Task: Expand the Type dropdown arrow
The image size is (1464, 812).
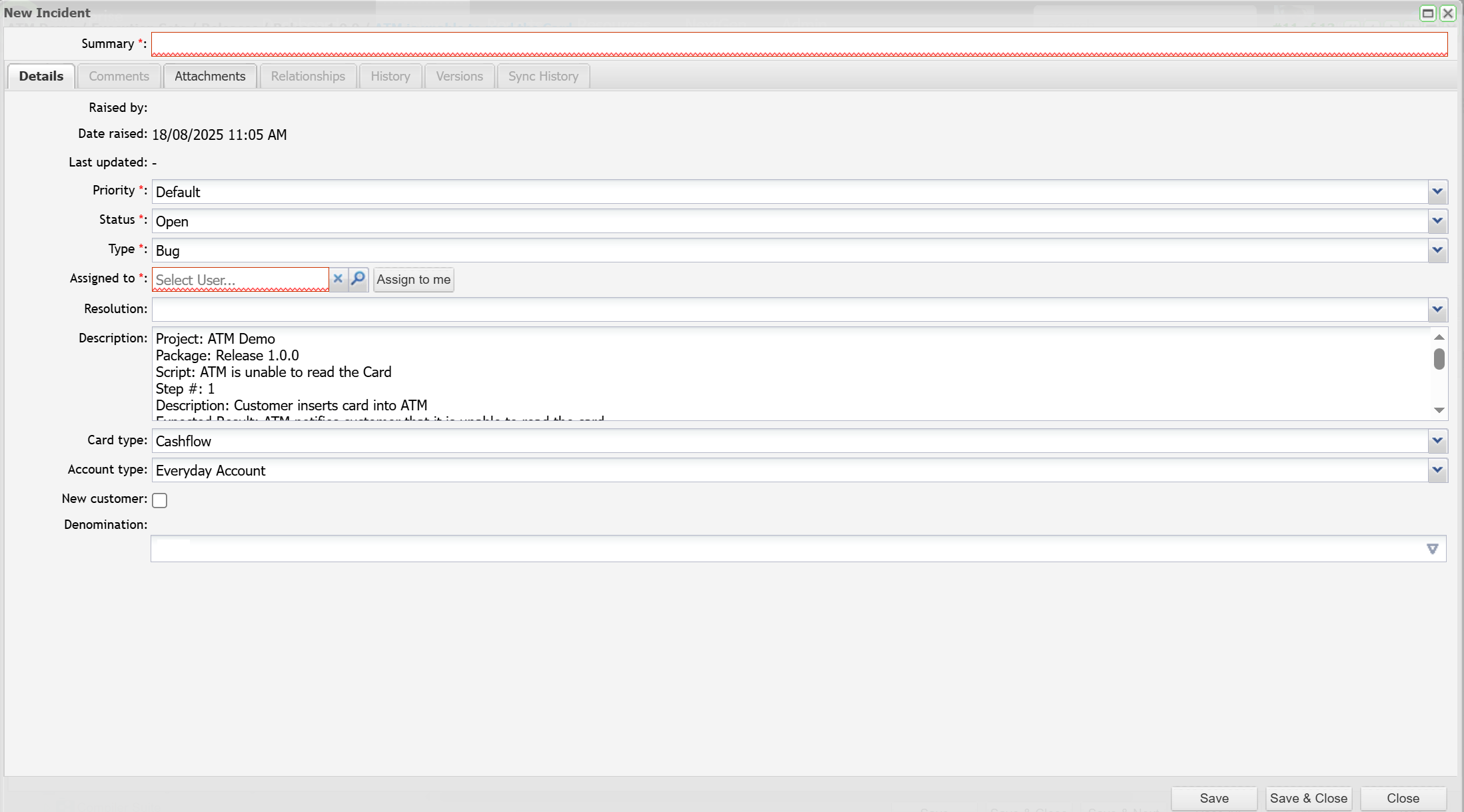Action: coord(1437,250)
